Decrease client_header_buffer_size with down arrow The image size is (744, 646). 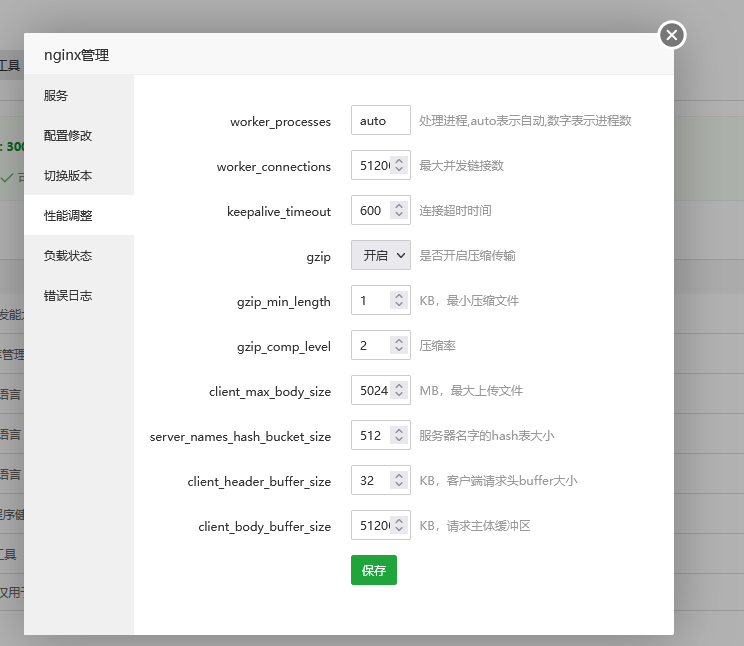pos(399,485)
